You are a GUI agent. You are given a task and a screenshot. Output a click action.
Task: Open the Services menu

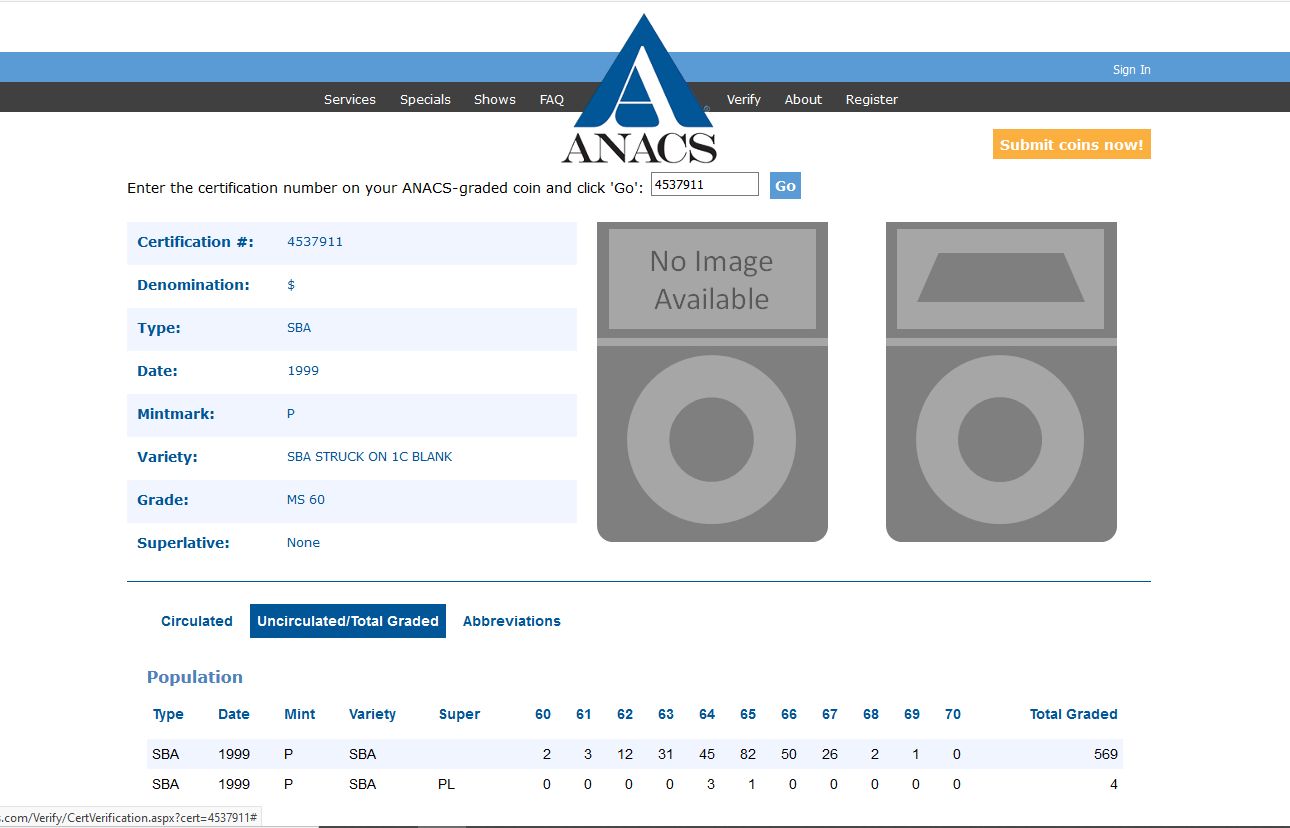tap(350, 99)
